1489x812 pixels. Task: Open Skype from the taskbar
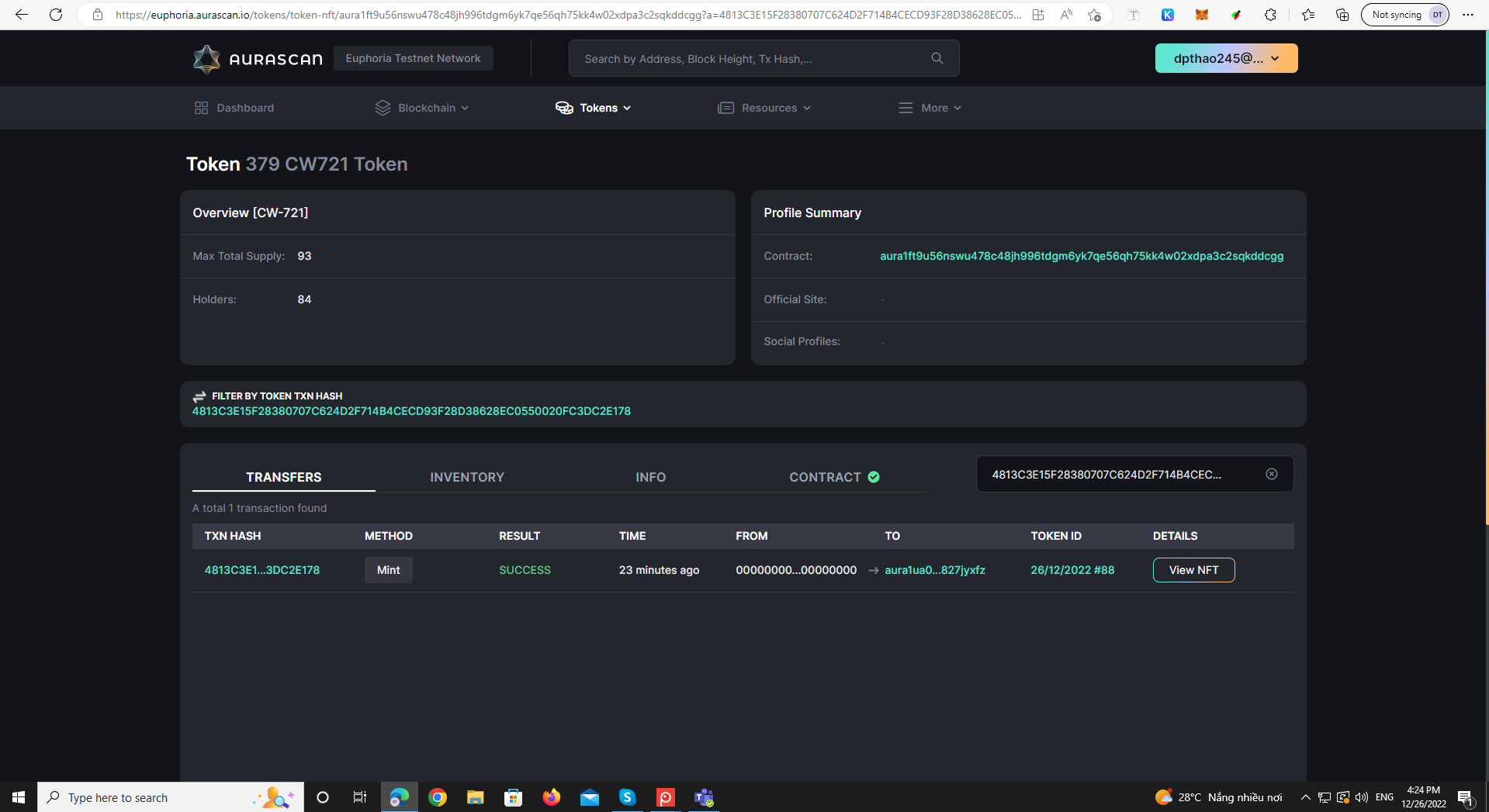pos(627,797)
